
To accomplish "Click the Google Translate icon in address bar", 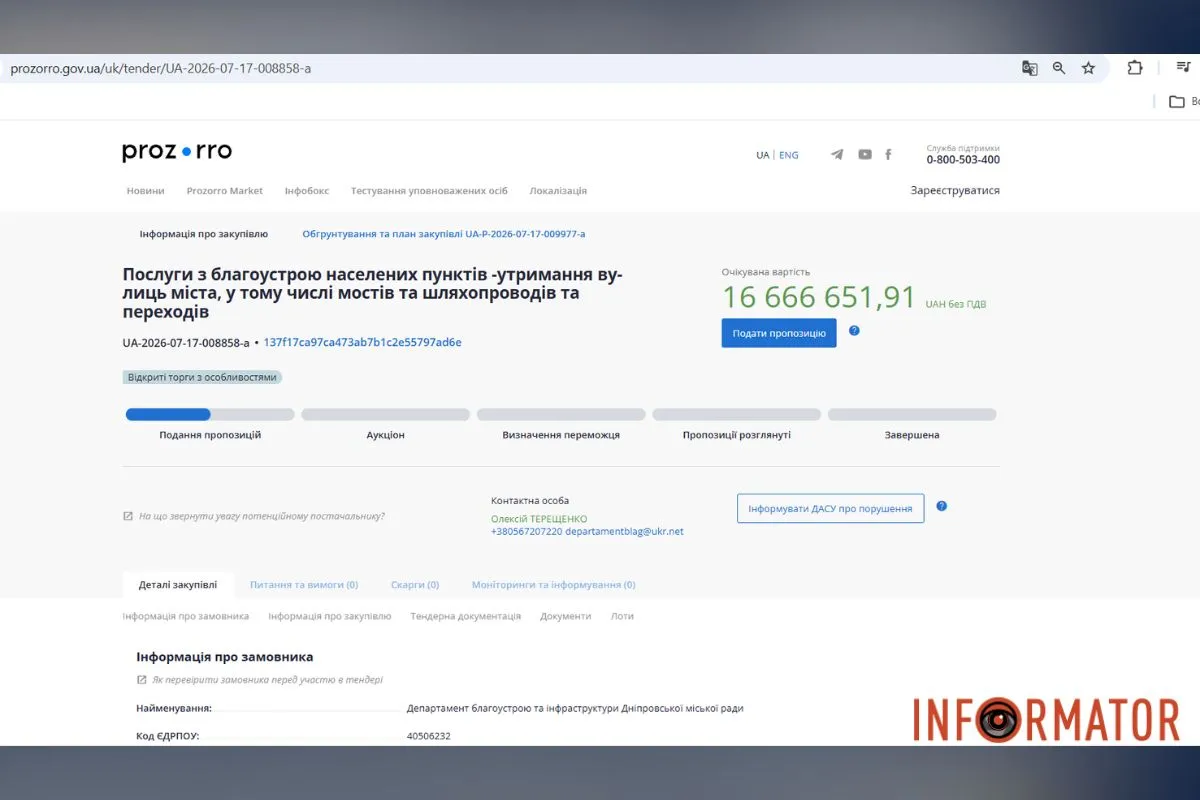I will [x=1029, y=68].
